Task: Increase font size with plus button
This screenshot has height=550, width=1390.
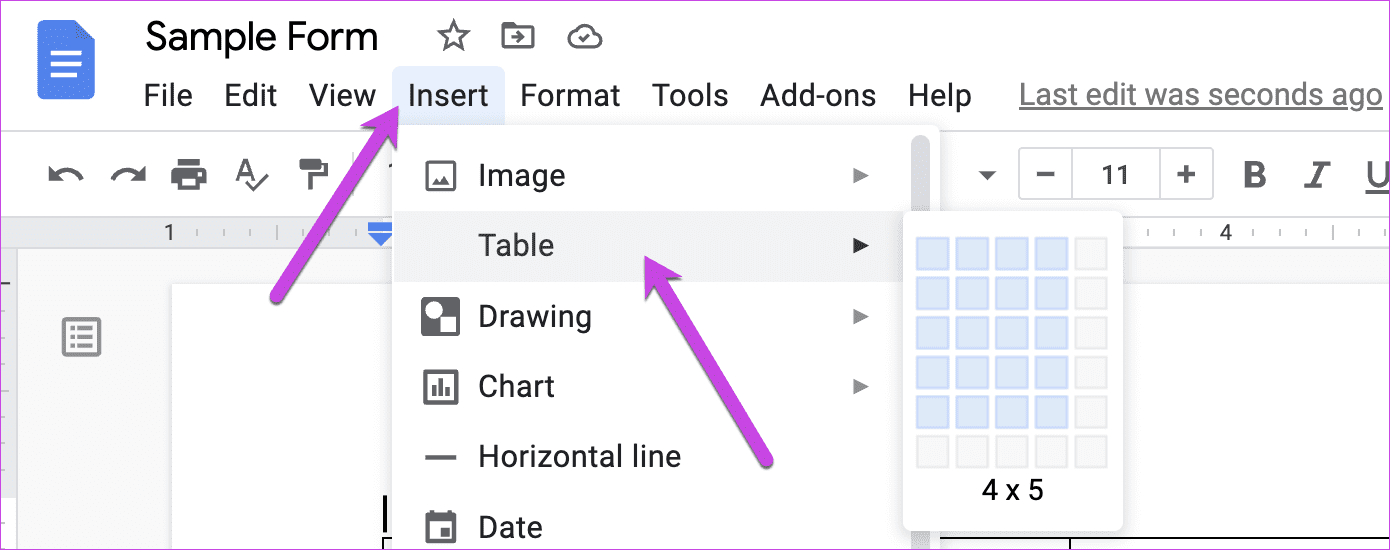Action: coord(1186,175)
